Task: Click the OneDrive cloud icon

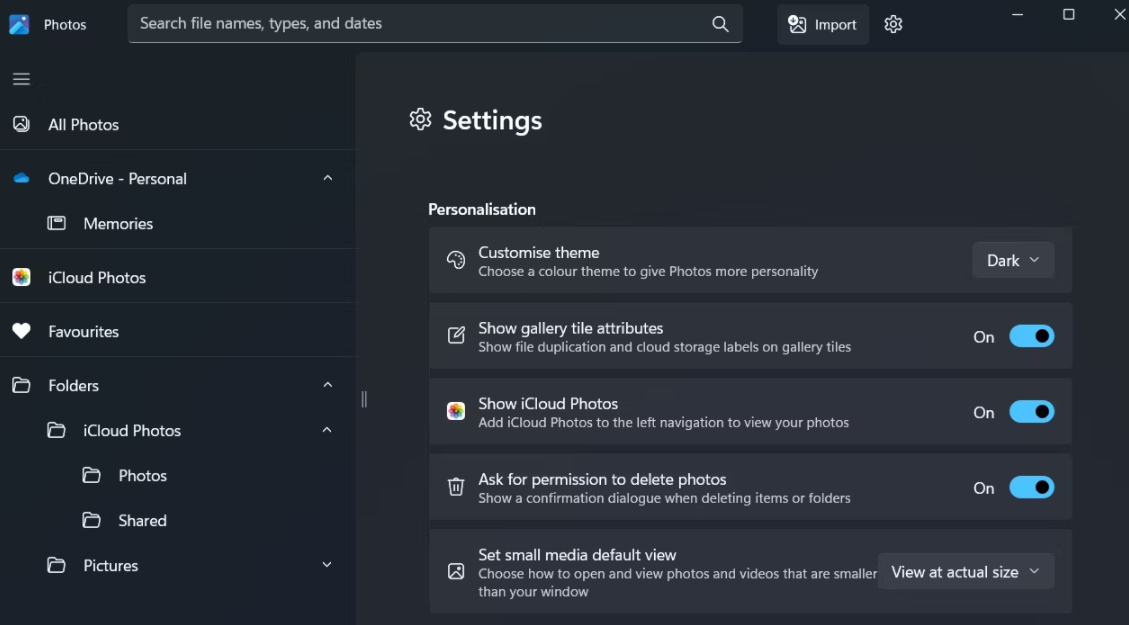Action: click(21, 179)
